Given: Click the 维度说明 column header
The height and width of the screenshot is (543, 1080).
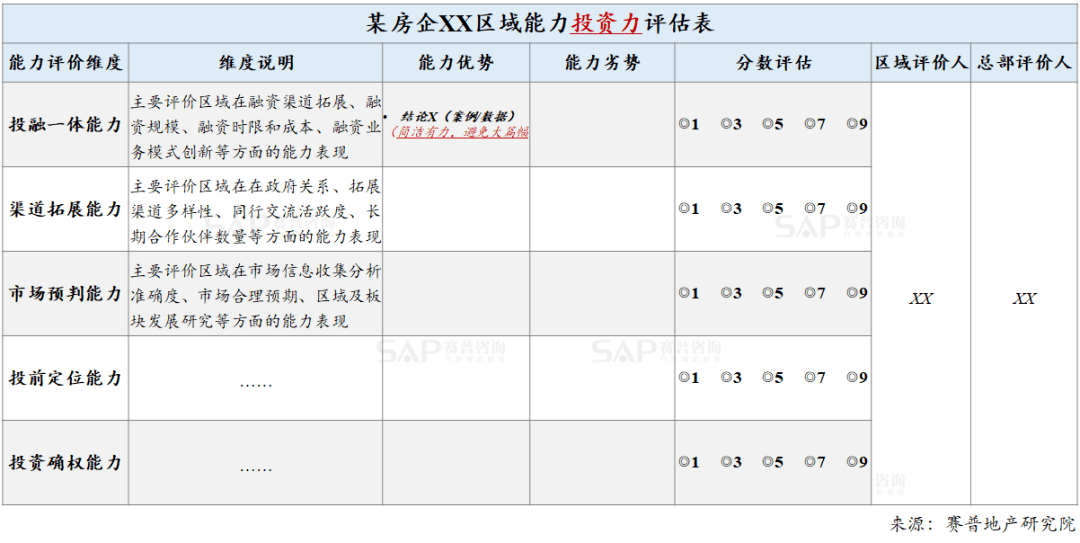Looking at the screenshot, I should (x=256, y=63).
